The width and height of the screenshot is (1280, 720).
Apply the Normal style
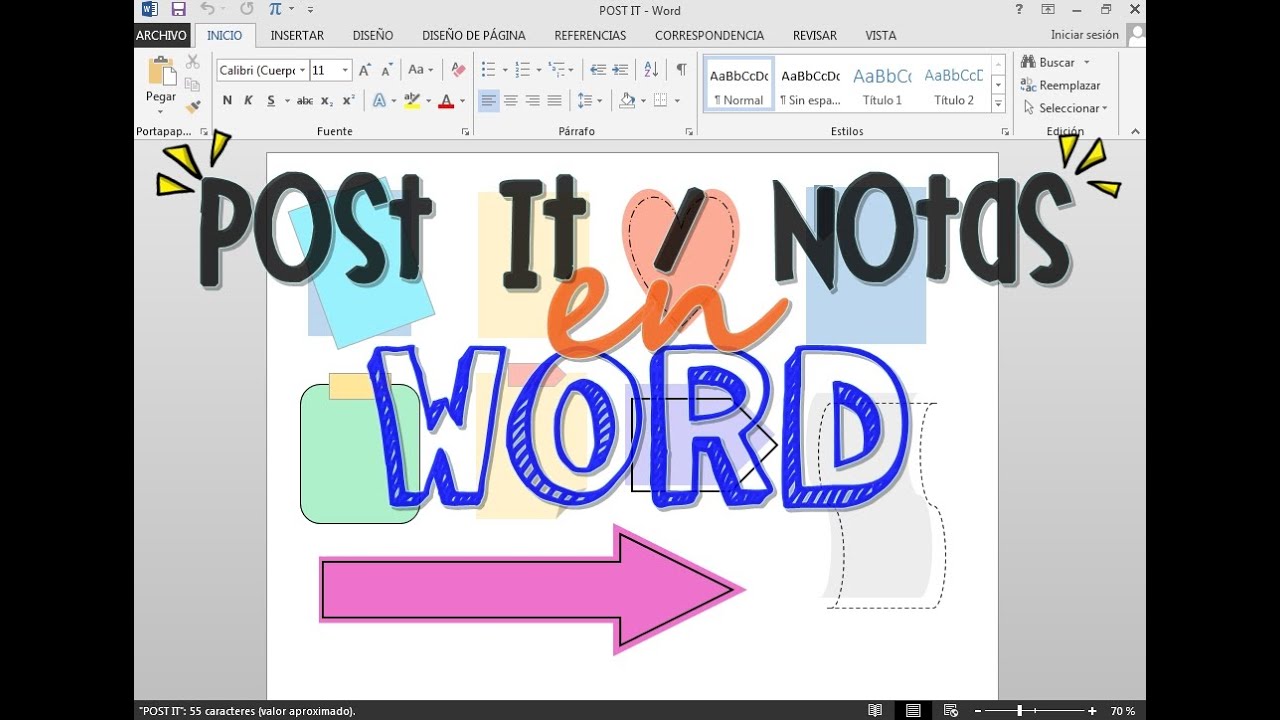(x=739, y=84)
